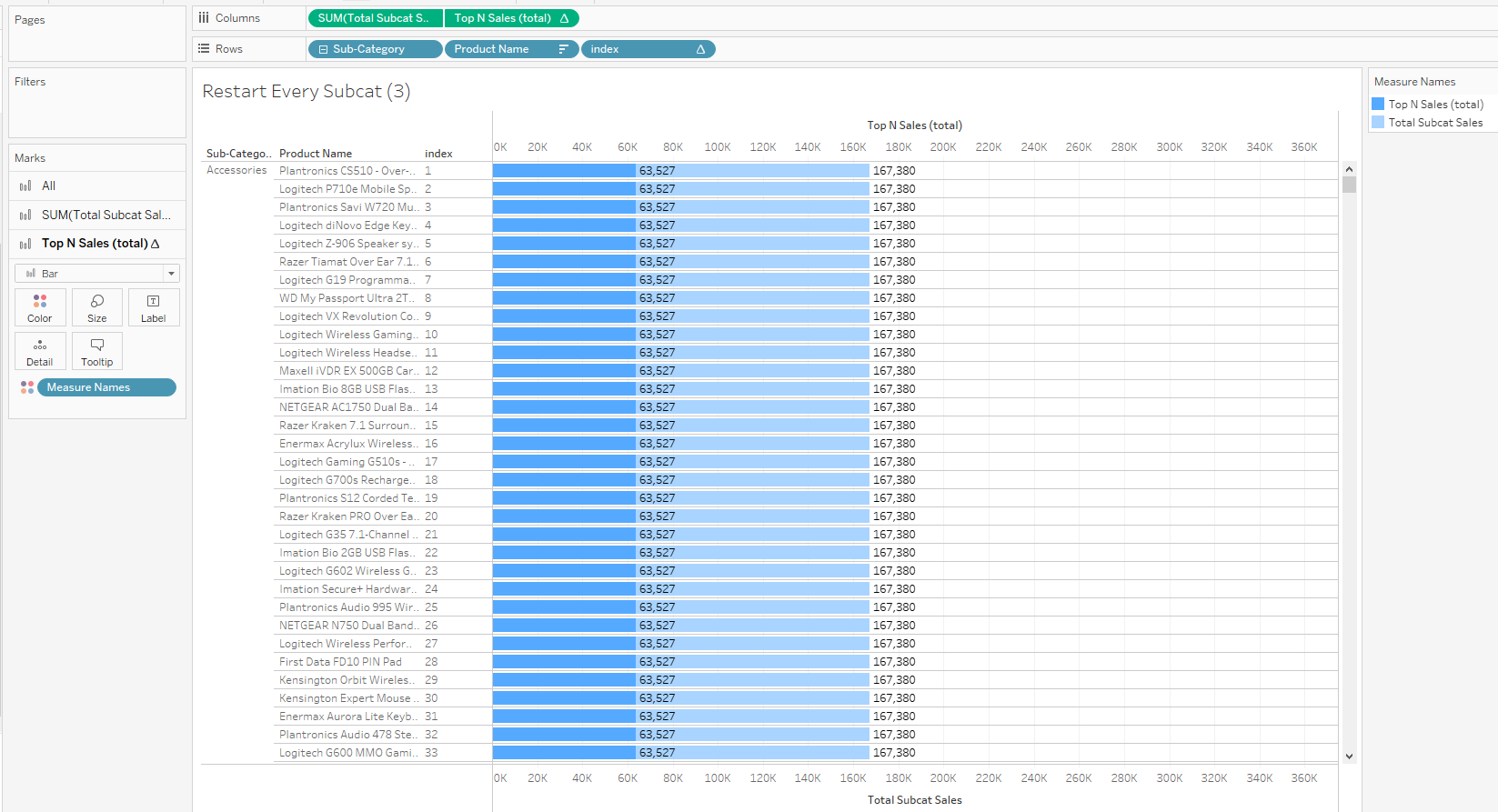Click the index column header
The image size is (1498, 812).
coord(438,154)
